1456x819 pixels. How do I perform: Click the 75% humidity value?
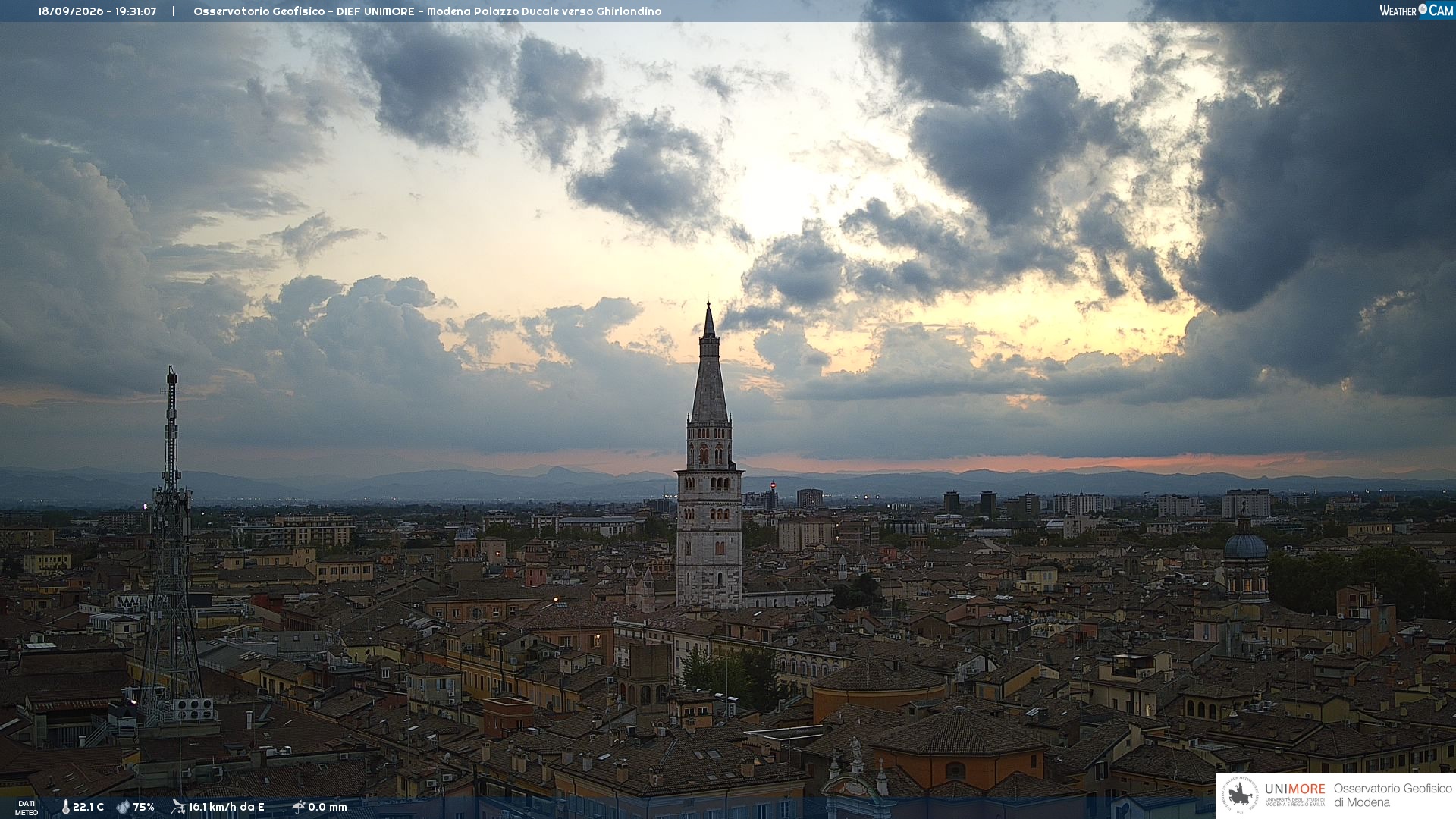(x=143, y=807)
